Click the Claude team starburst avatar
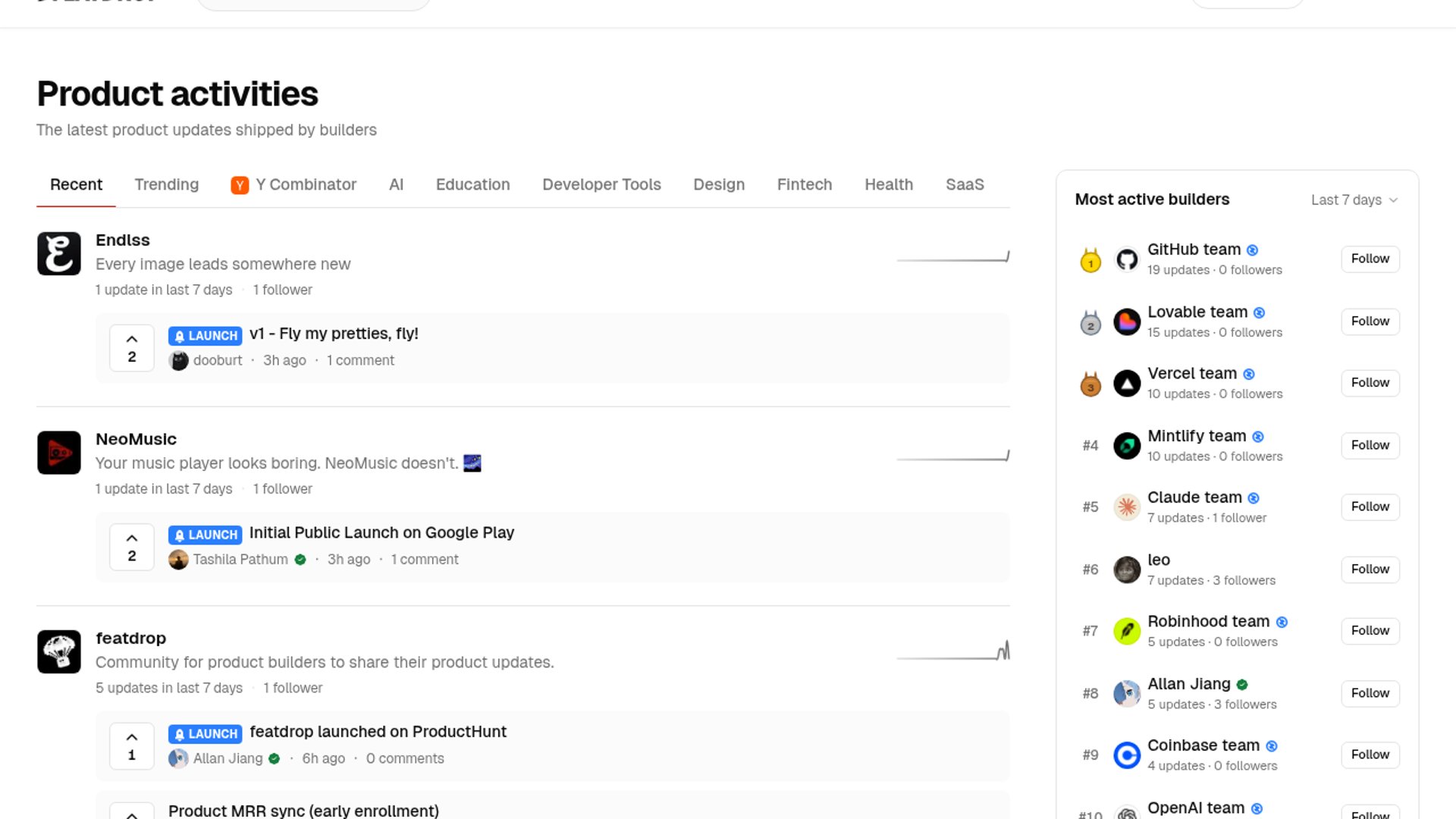 [1127, 507]
